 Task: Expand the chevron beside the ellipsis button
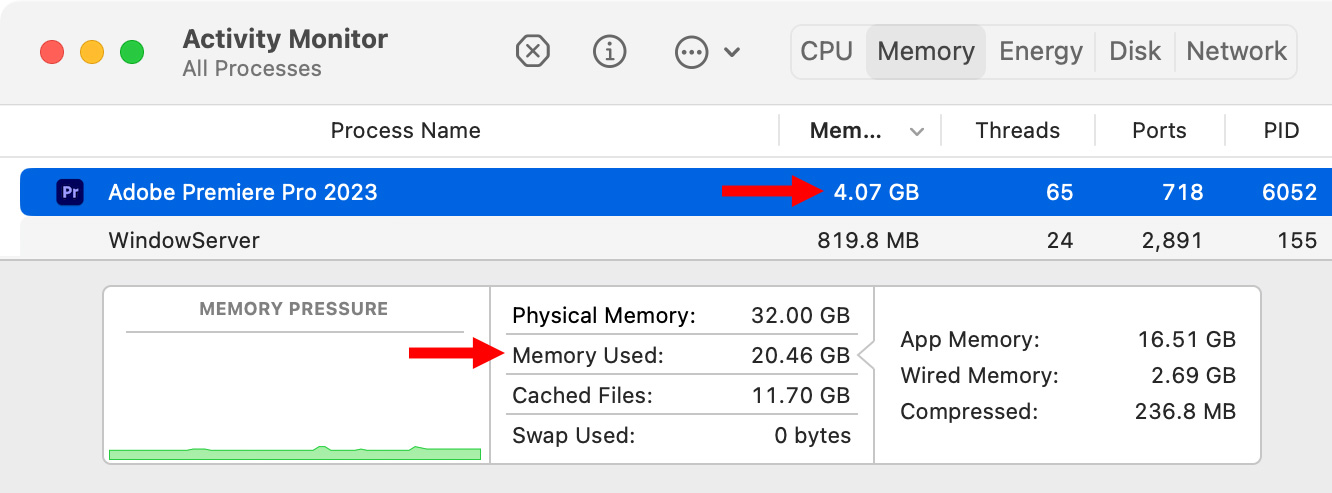732,52
